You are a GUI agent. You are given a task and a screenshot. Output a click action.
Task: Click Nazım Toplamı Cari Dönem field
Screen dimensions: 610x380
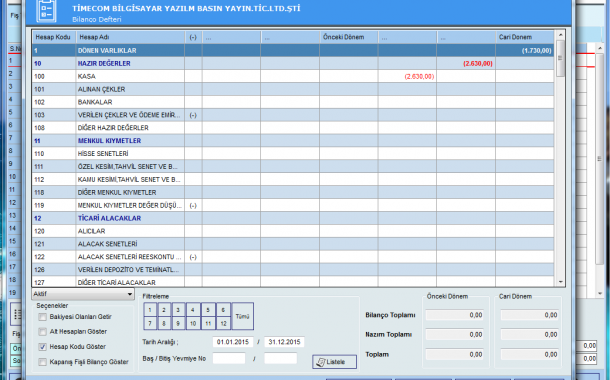[529, 334]
